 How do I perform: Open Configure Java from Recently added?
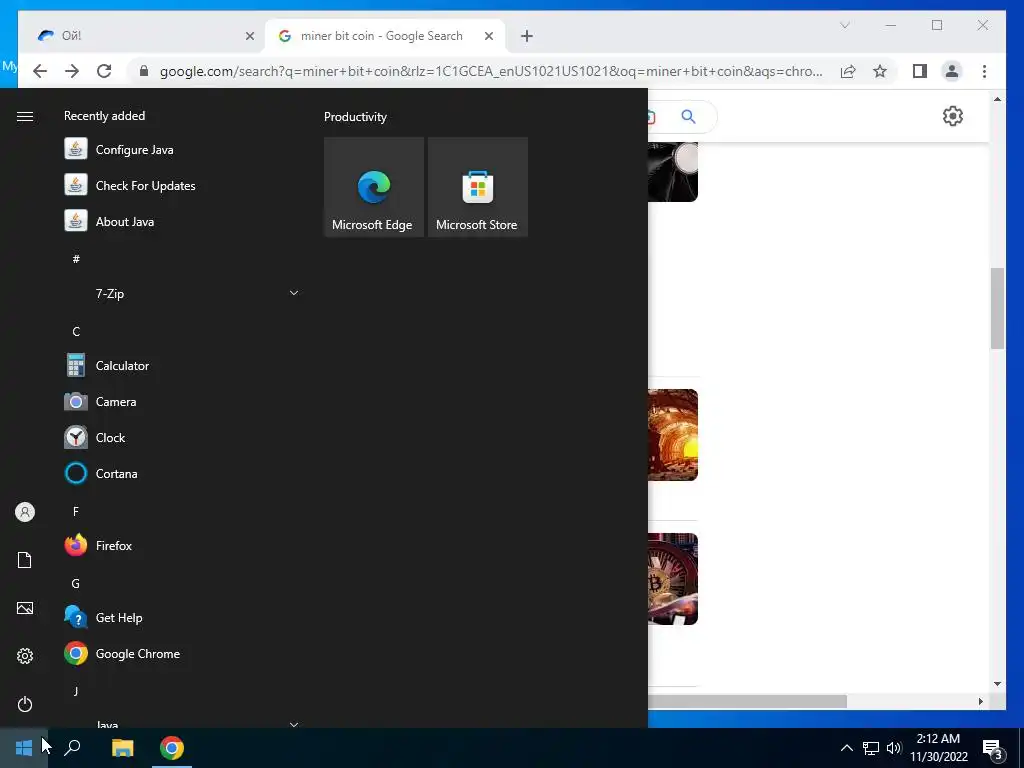point(183,150)
